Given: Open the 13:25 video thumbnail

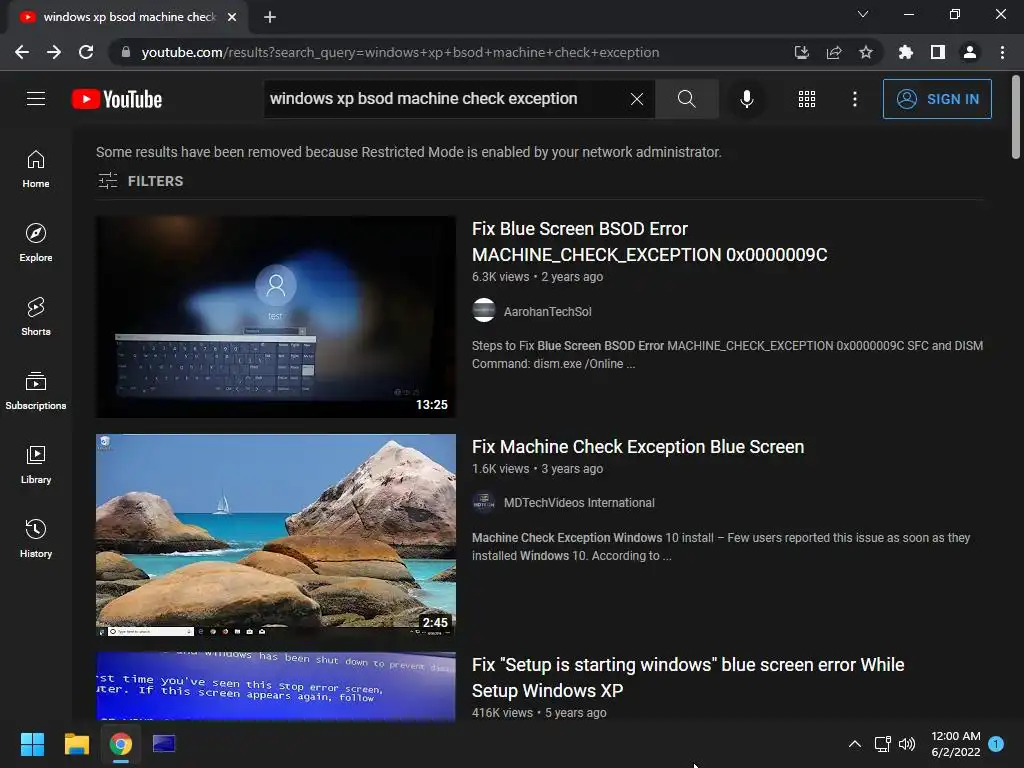Looking at the screenshot, I should [276, 317].
